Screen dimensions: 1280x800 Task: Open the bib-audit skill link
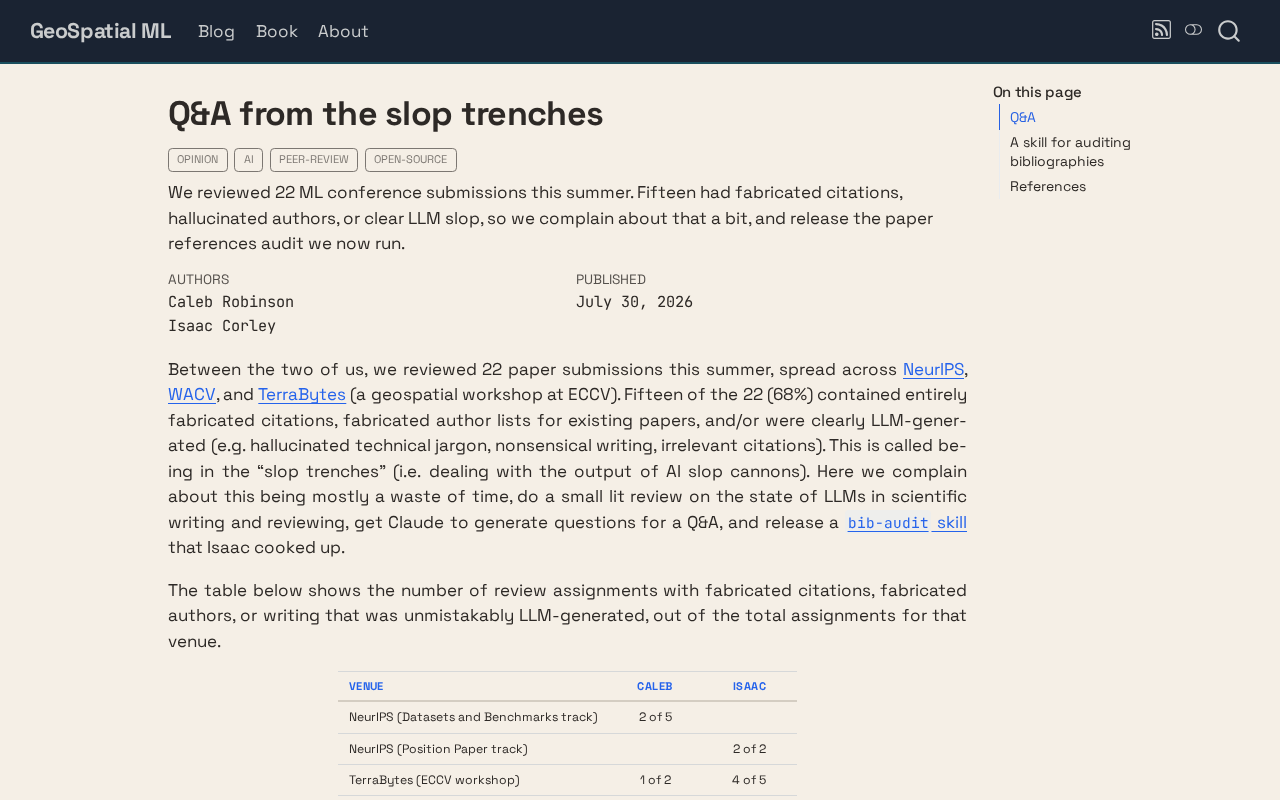tap(907, 522)
